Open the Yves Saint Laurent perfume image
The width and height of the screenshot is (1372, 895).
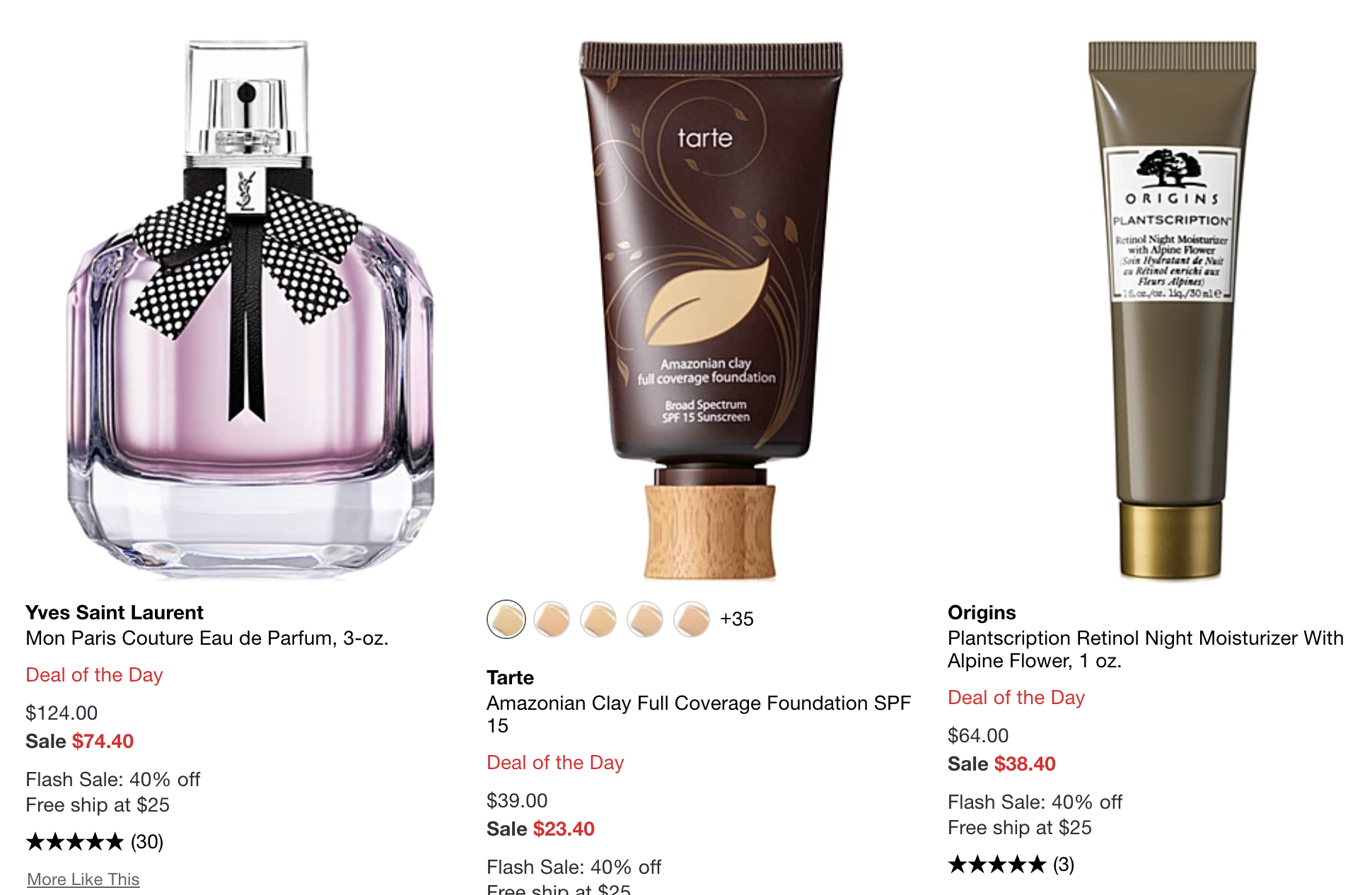pyautogui.click(x=248, y=310)
